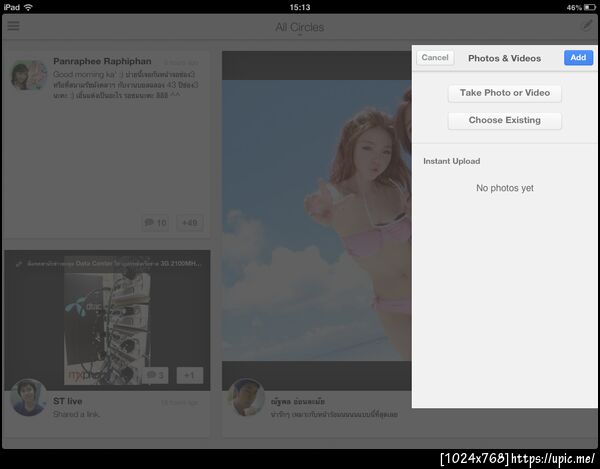The height and width of the screenshot is (469, 600).
Task: Tap the Wi-Fi status icon
Action: click(x=29, y=7)
